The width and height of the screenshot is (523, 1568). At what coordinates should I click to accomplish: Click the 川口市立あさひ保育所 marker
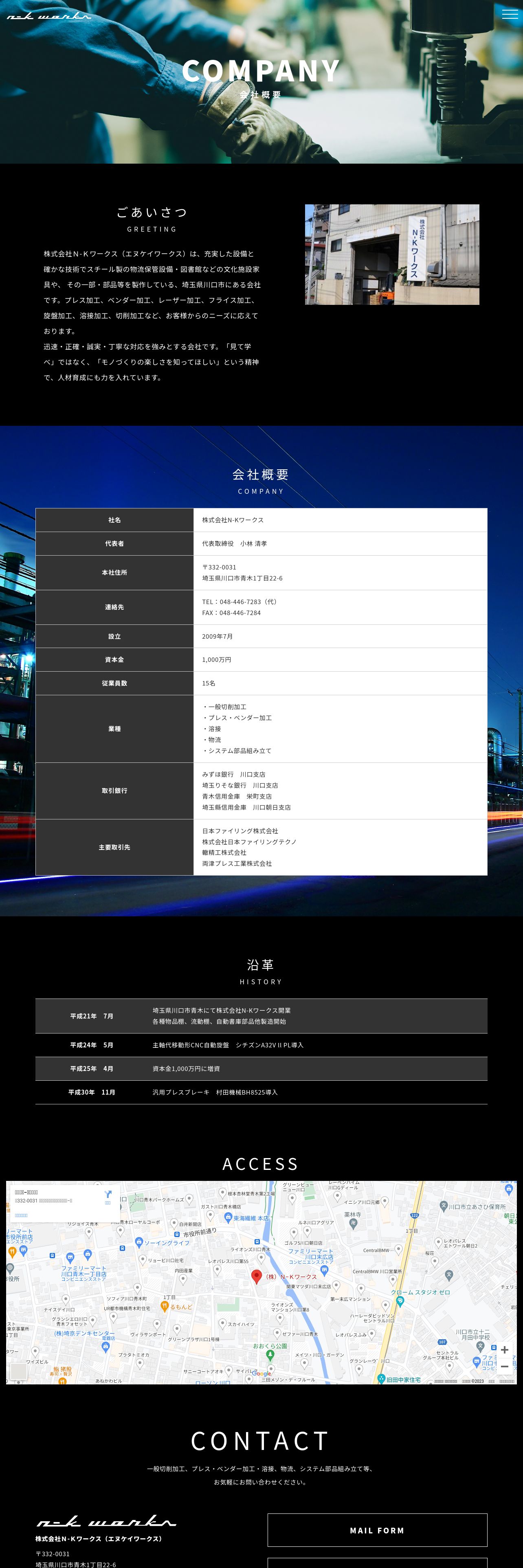443,1206
